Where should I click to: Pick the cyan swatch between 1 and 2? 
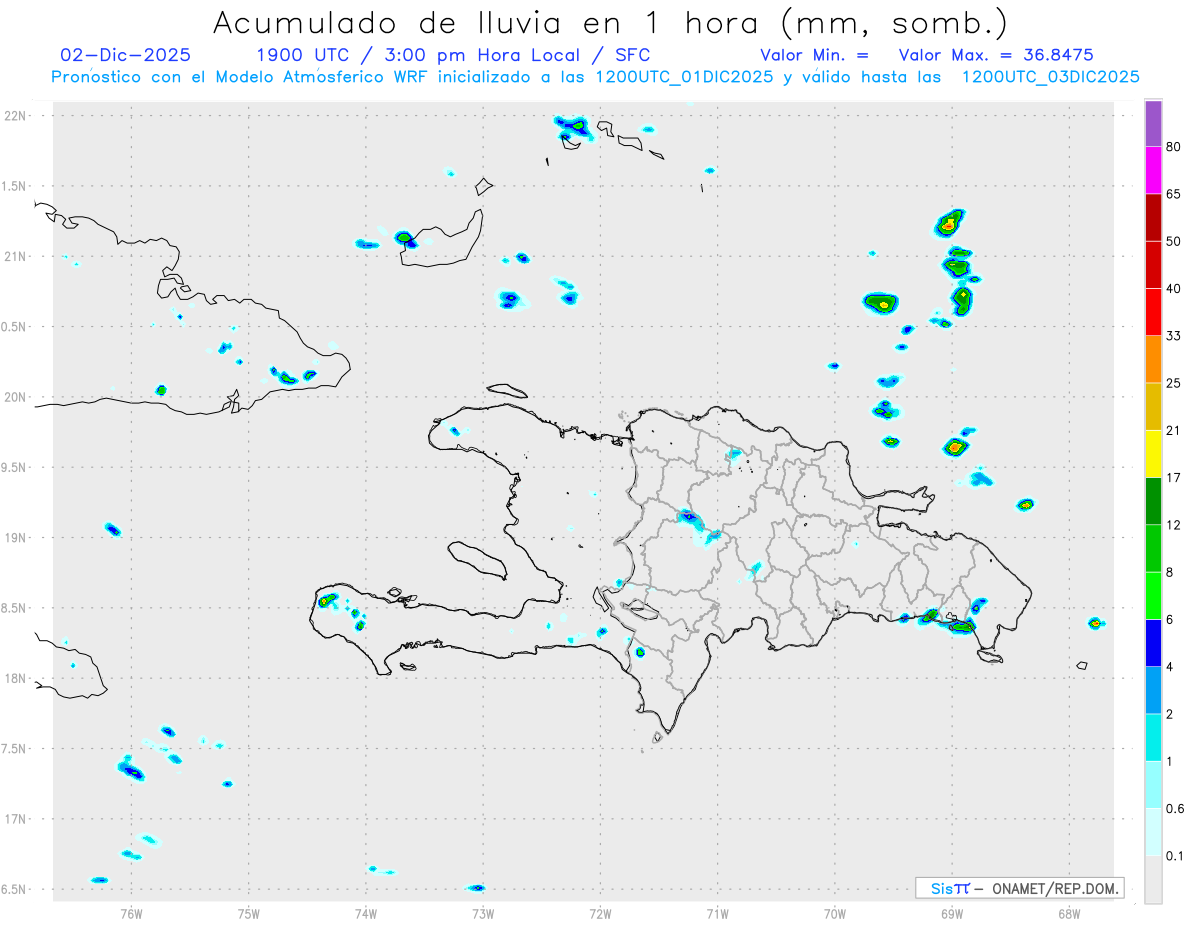point(1153,737)
